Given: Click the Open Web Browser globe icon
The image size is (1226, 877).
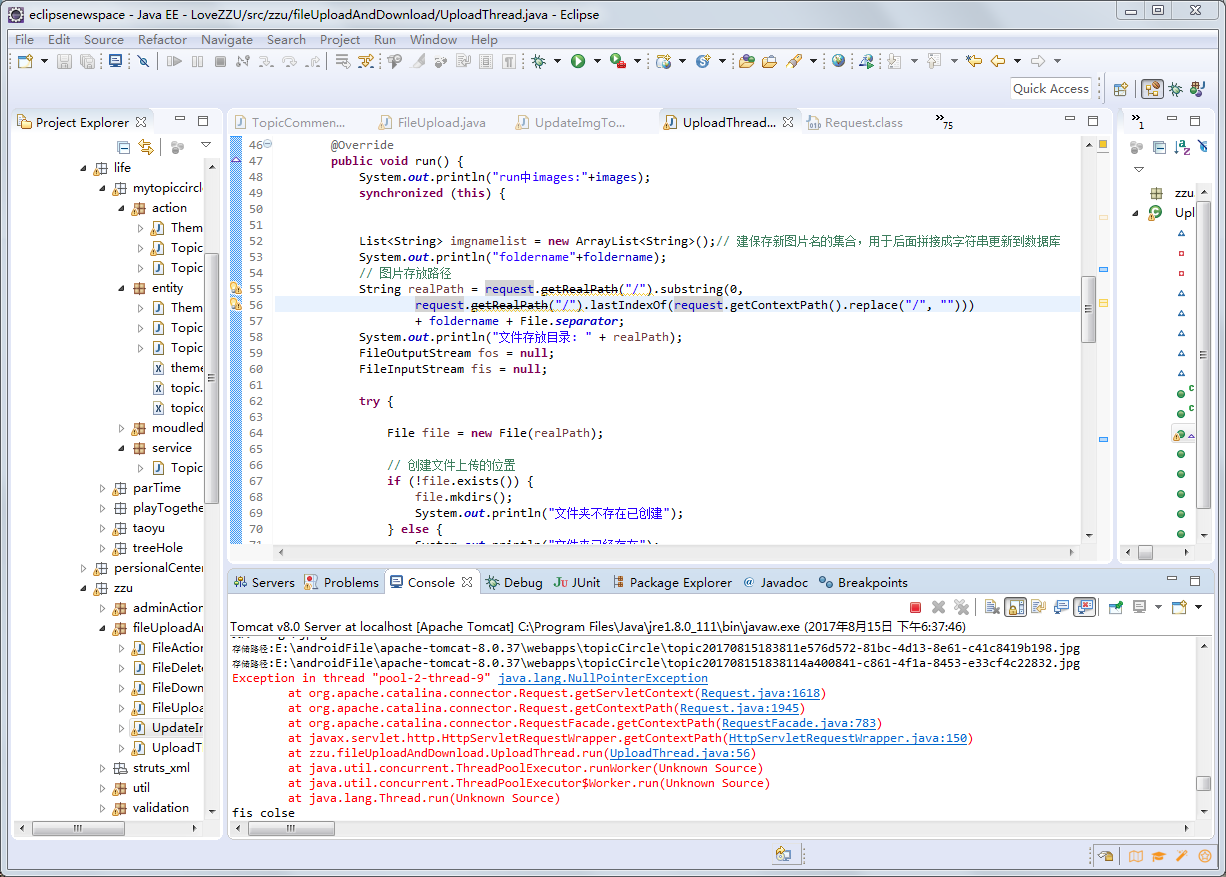Looking at the screenshot, I should click(838, 61).
